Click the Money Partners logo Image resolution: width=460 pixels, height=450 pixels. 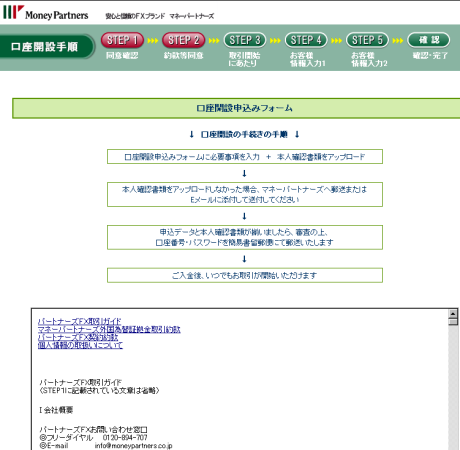(46, 13)
